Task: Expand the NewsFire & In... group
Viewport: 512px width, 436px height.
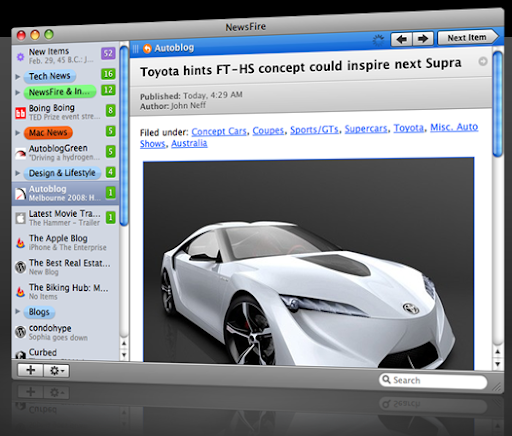Action: pos(18,92)
